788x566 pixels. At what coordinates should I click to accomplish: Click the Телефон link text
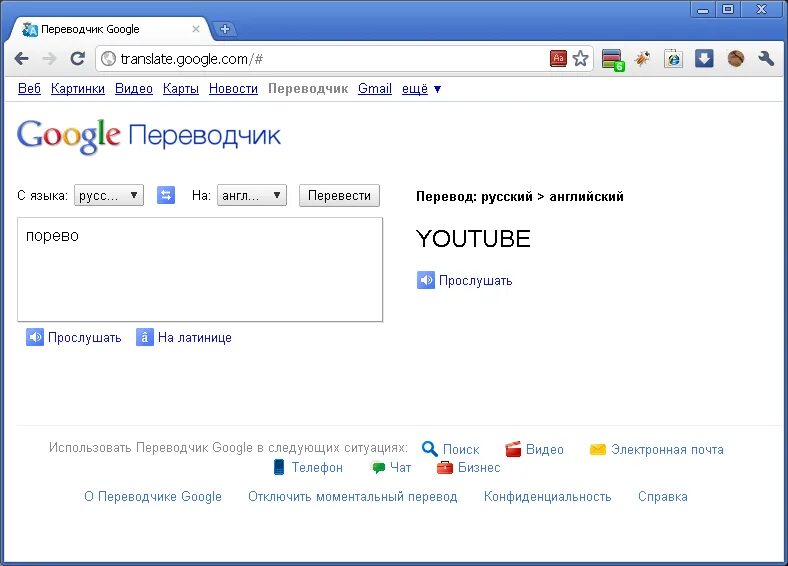point(317,467)
